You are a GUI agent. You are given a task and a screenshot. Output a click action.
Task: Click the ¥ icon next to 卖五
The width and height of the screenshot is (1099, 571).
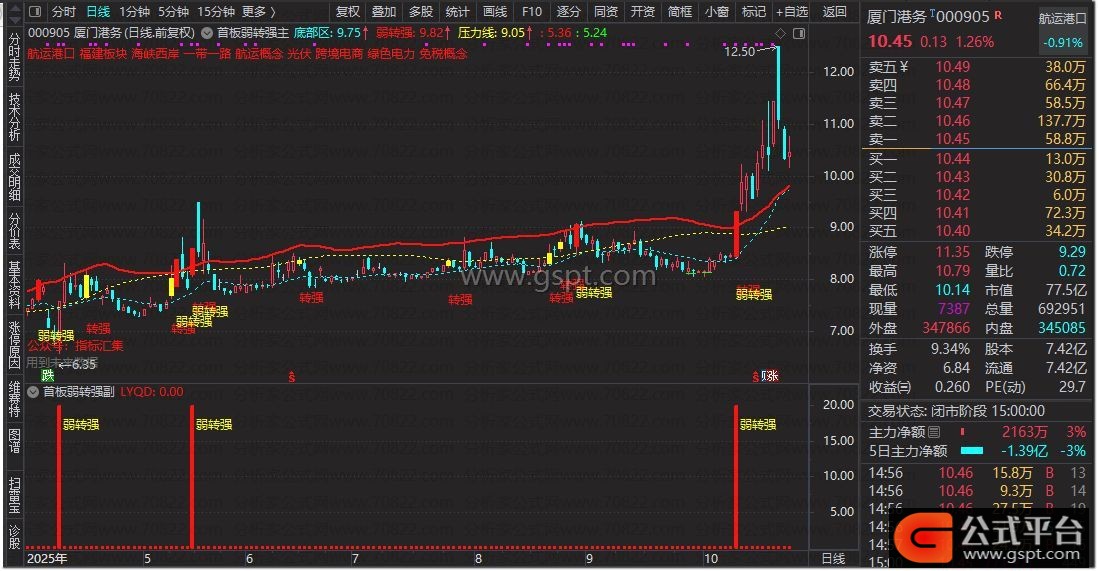click(903, 67)
